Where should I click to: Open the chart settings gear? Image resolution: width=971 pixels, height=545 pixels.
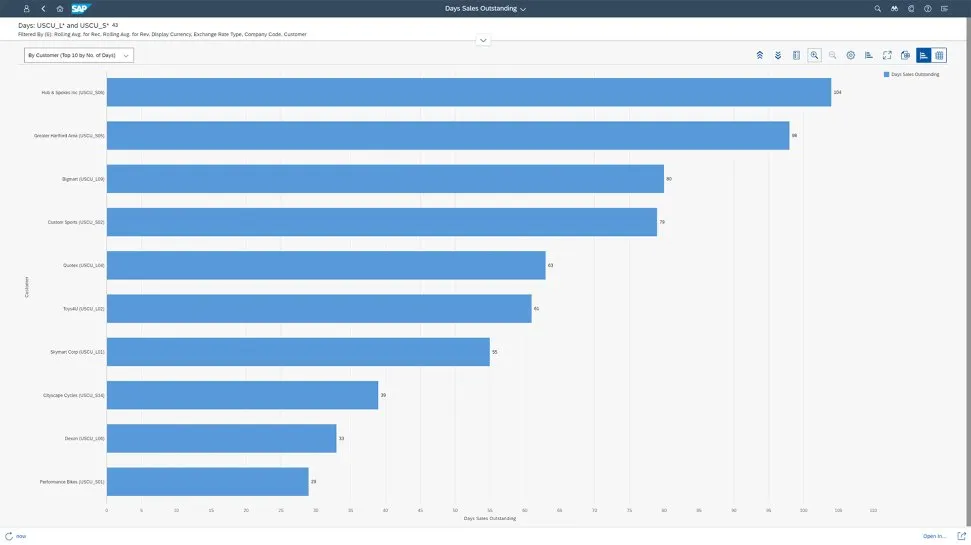(x=851, y=55)
